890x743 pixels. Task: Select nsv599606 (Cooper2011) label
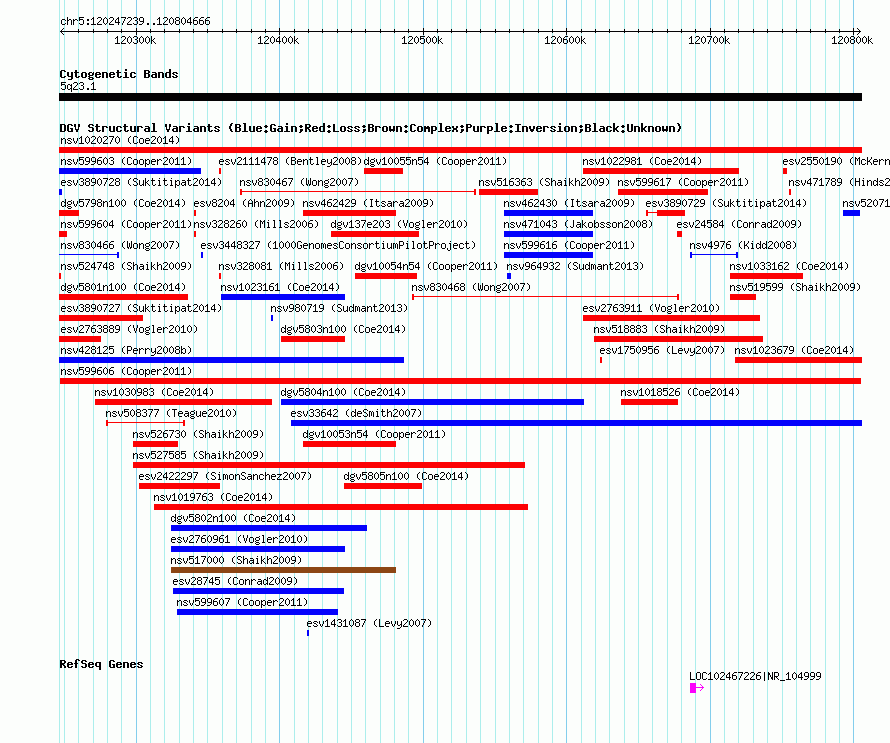point(126,371)
